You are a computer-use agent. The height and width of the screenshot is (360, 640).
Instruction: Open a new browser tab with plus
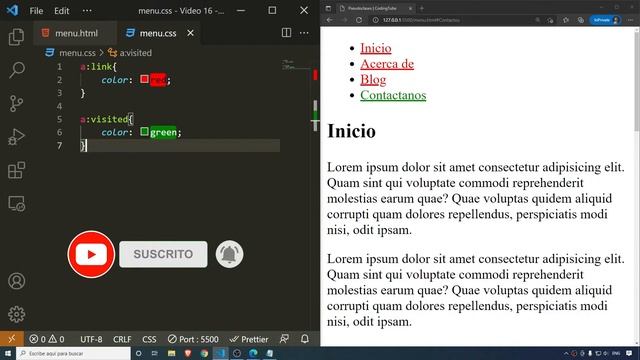[422, 8]
